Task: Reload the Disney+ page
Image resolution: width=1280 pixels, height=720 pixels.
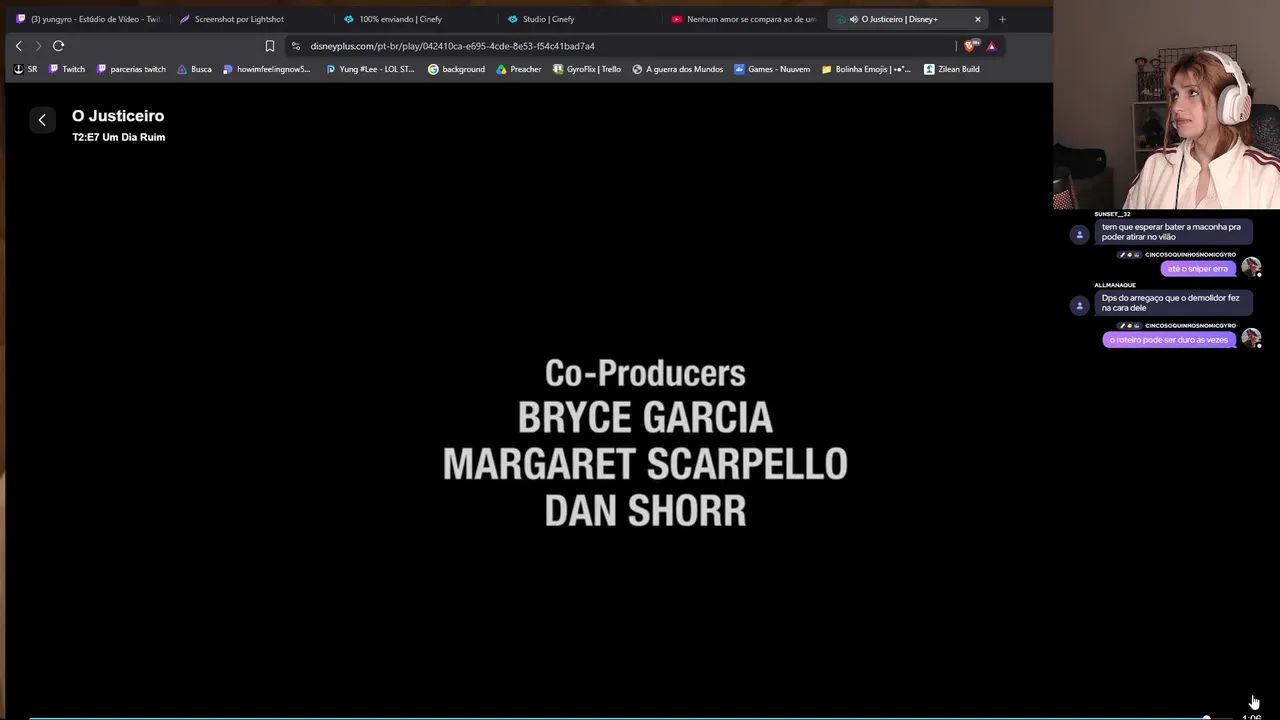Action: pyautogui.click(x=59, y=46)
